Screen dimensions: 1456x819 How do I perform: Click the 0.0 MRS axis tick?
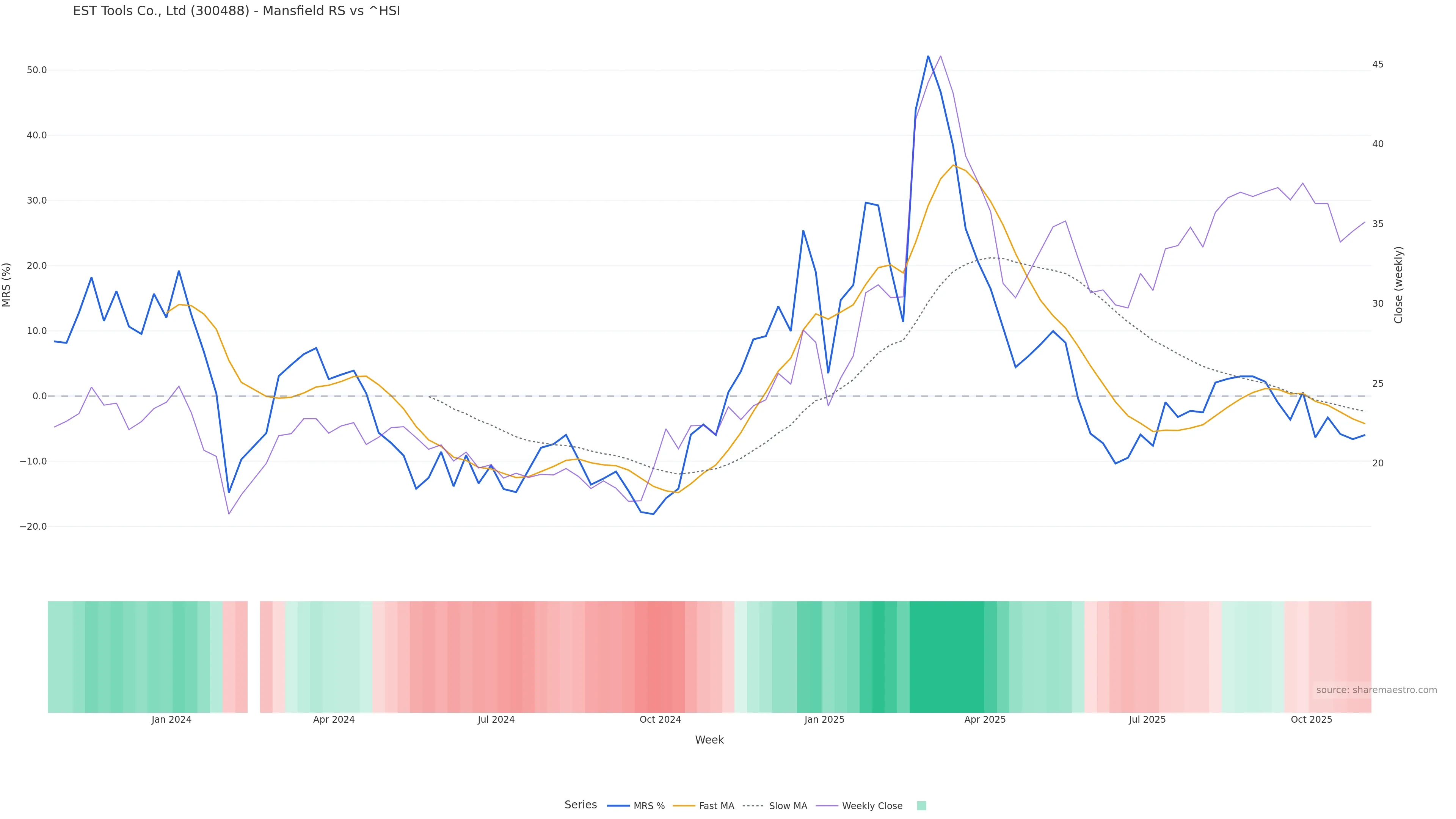[x=39, y=396]
